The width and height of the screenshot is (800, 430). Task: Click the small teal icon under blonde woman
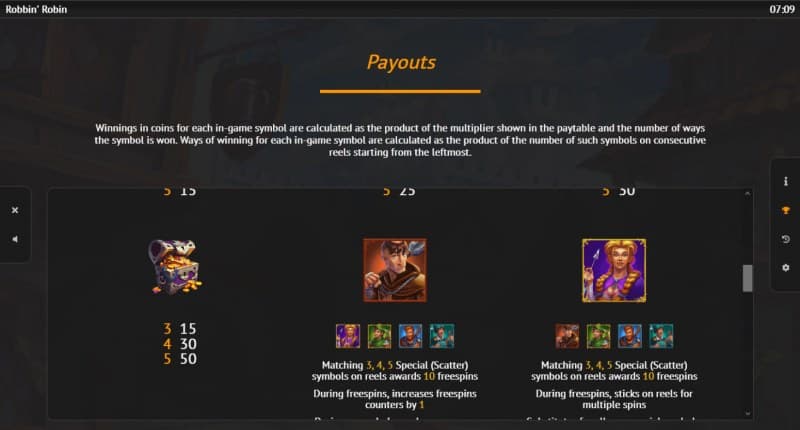tap(660, 336)
